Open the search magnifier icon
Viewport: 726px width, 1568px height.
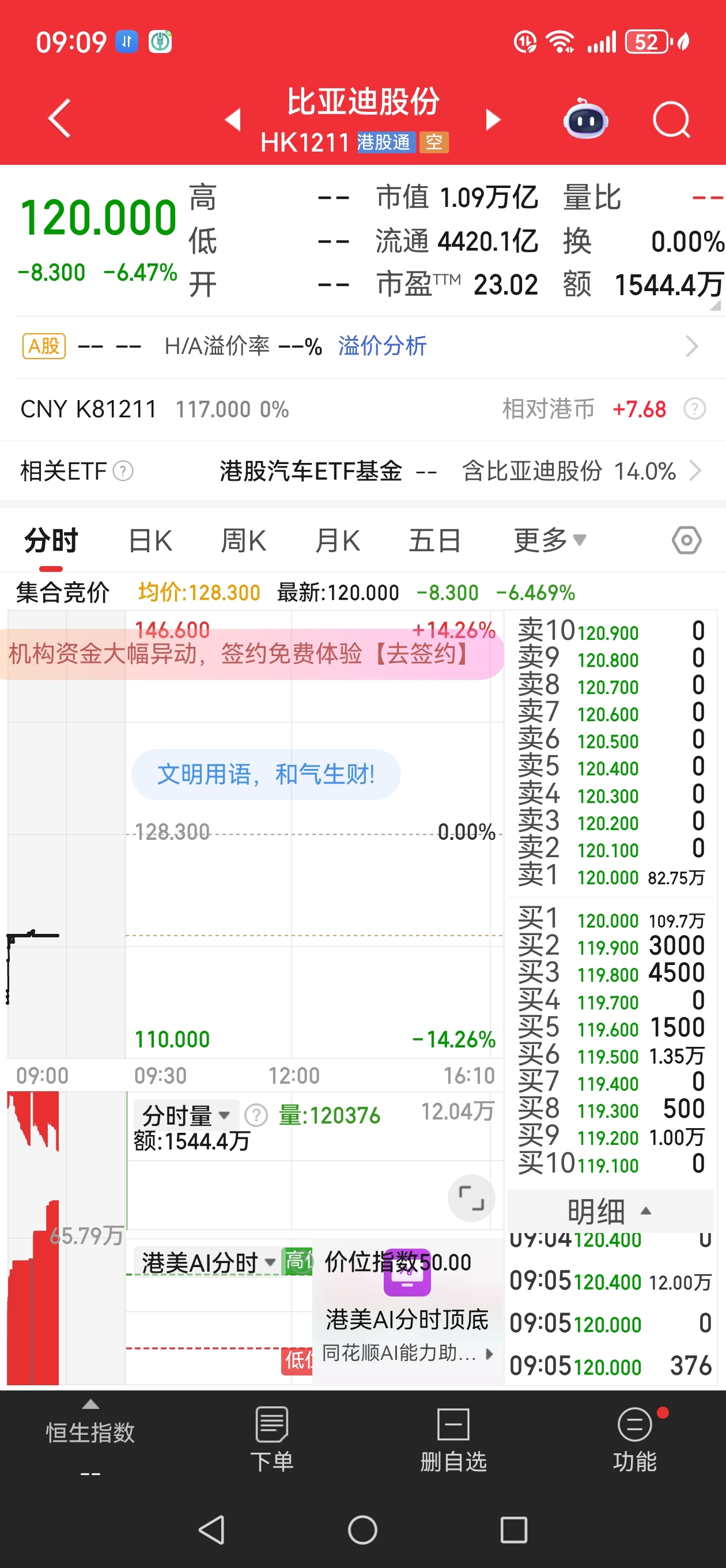pos(671,119)
